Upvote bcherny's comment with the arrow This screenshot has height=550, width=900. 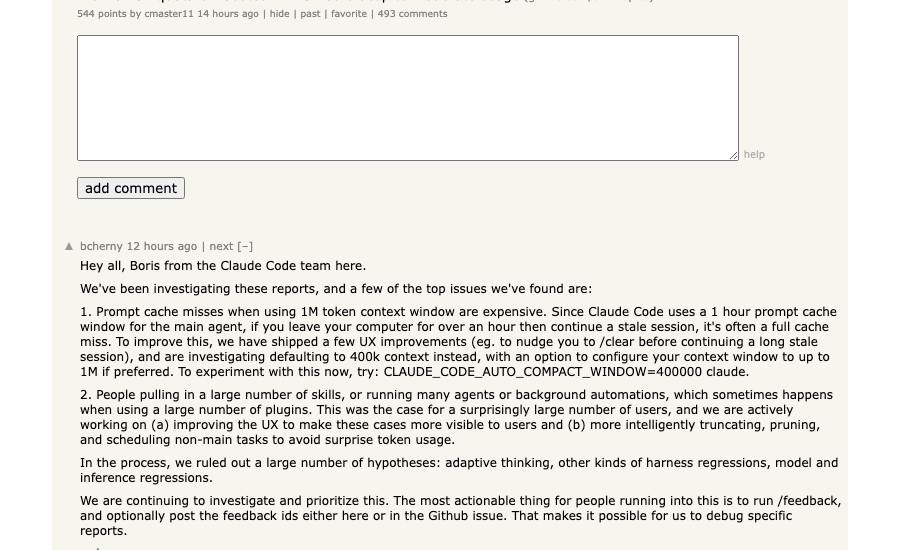pyautogui.click(x=69, y=246)
